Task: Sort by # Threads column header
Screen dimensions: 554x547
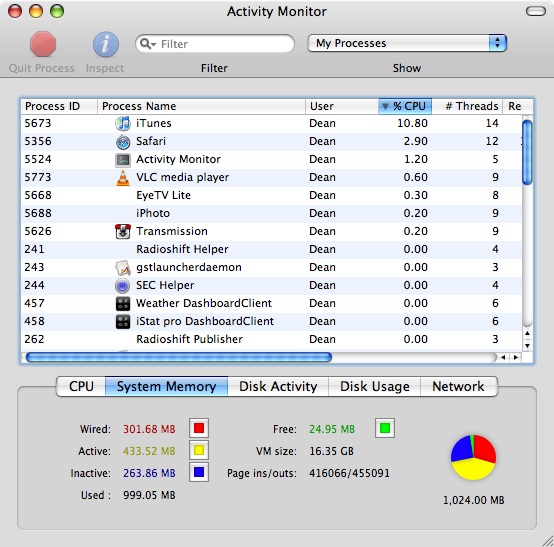Action: coord(467,106)
